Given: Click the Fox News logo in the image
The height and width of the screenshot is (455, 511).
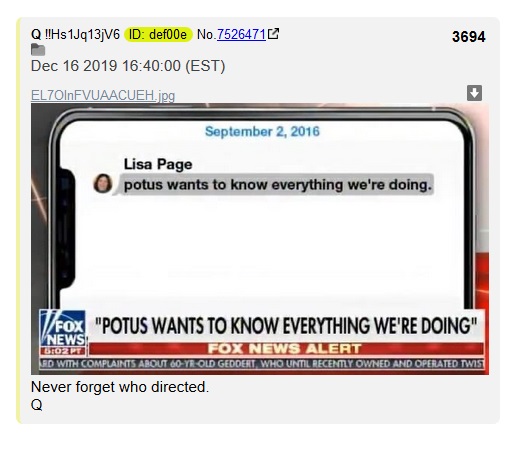Looking at the screenshot, I should point(63,328).
